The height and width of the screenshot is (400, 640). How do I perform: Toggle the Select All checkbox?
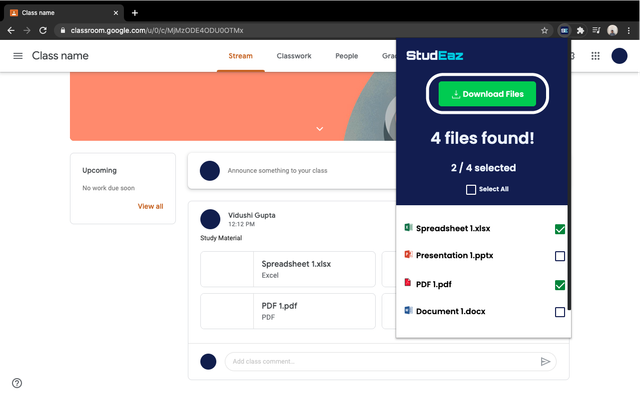471,190
